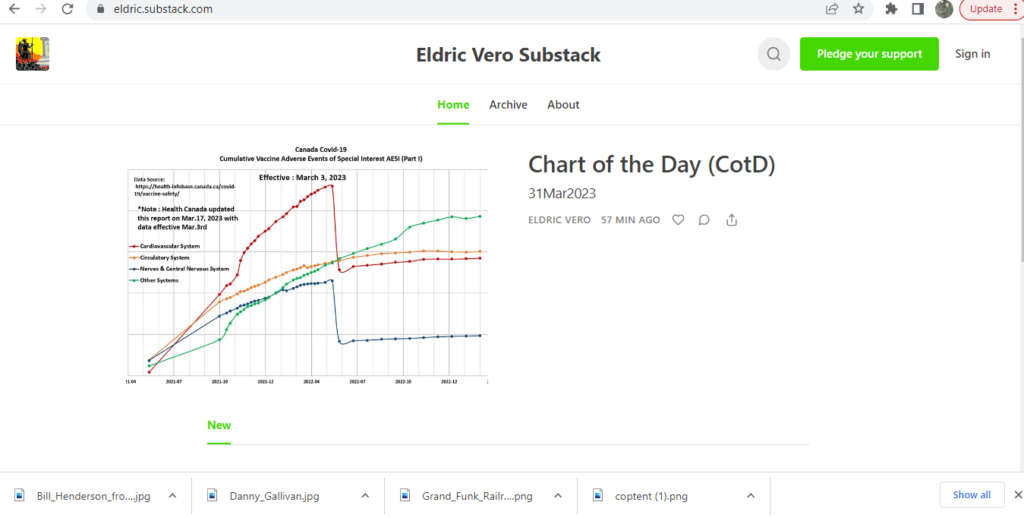Open the Chrome profile avatar
Image resolution: width=1024 pixels, height=518 pixels.
944,9
